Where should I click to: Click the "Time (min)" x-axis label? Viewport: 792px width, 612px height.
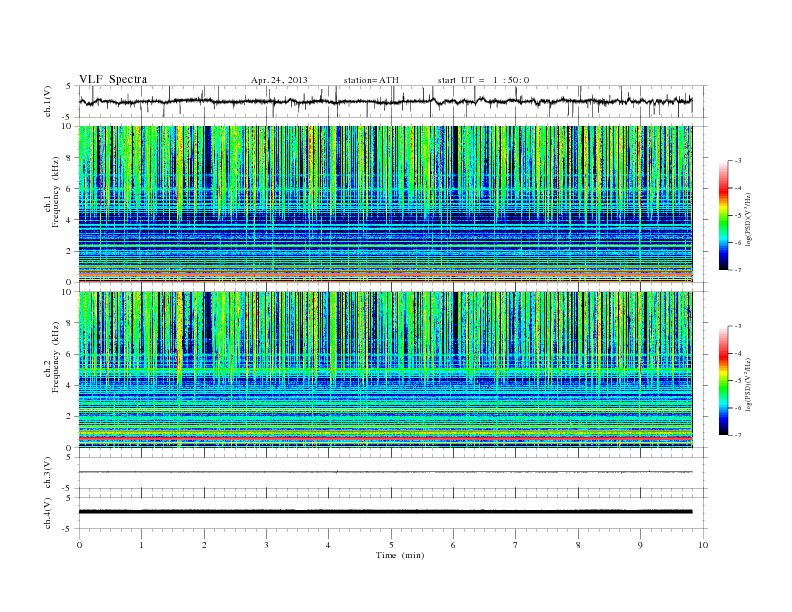tap(400, 555)
